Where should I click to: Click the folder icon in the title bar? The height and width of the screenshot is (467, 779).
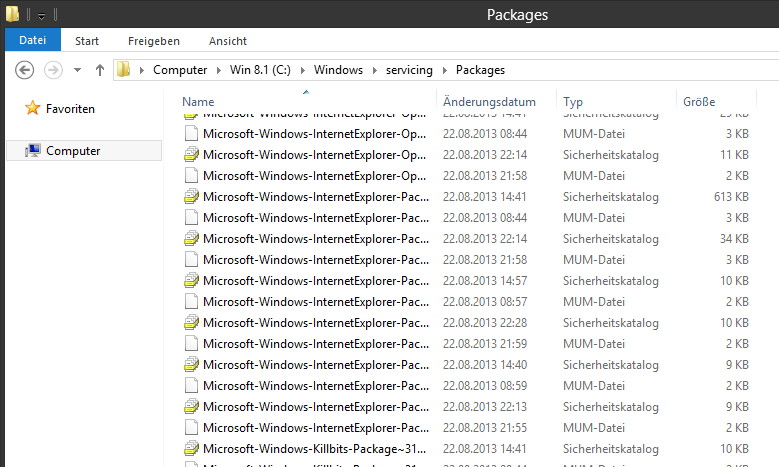point(12,13)
